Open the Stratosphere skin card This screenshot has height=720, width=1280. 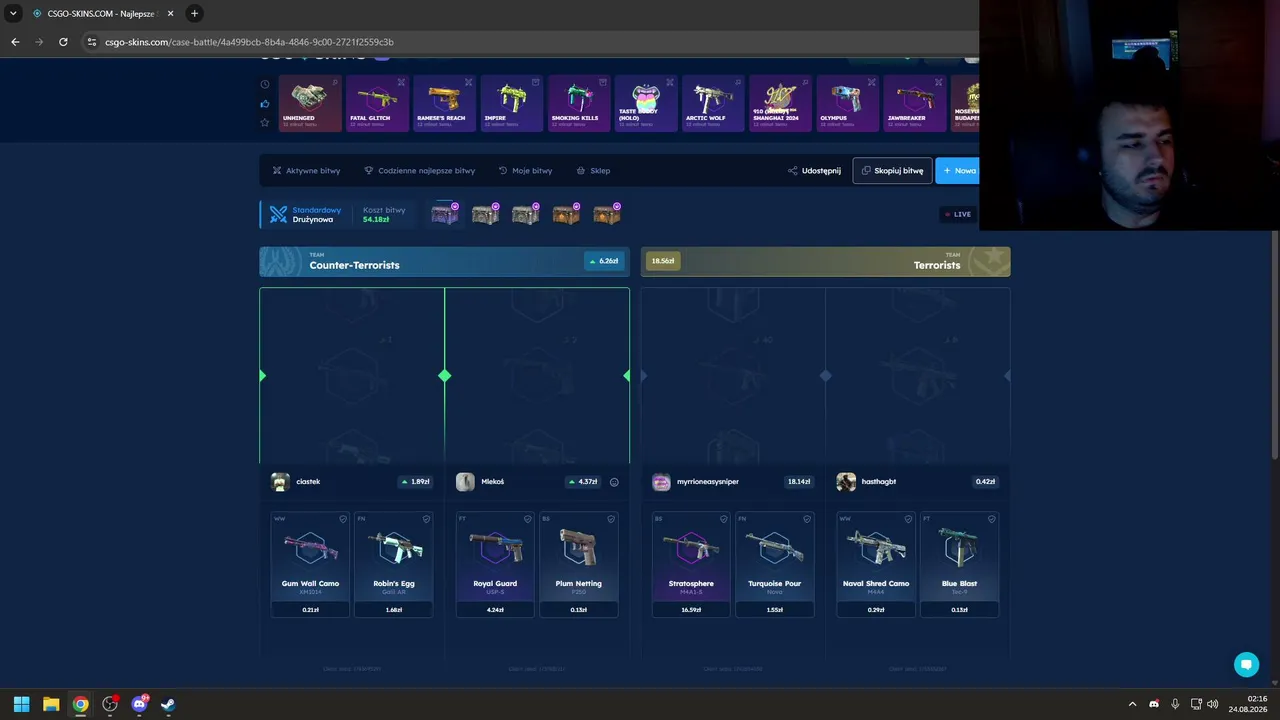(691, 565)
